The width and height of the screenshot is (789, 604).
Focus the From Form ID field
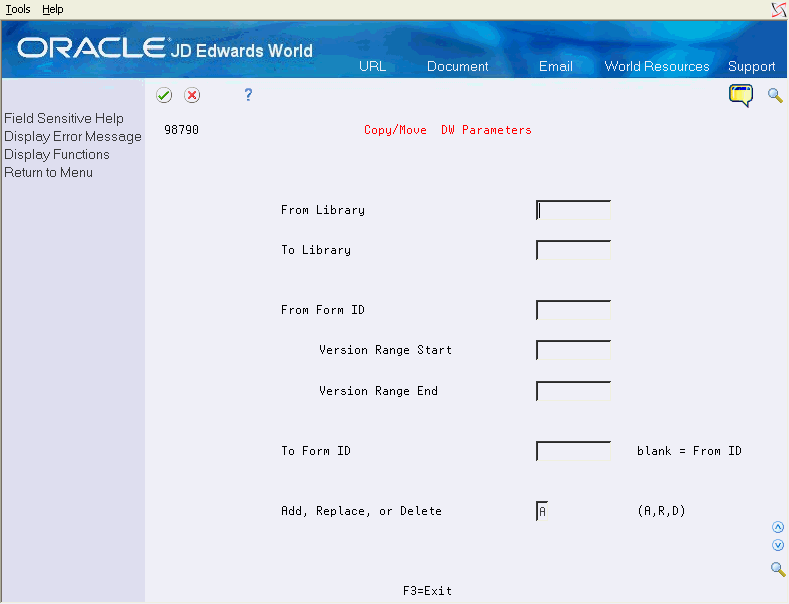click(573, 310)
